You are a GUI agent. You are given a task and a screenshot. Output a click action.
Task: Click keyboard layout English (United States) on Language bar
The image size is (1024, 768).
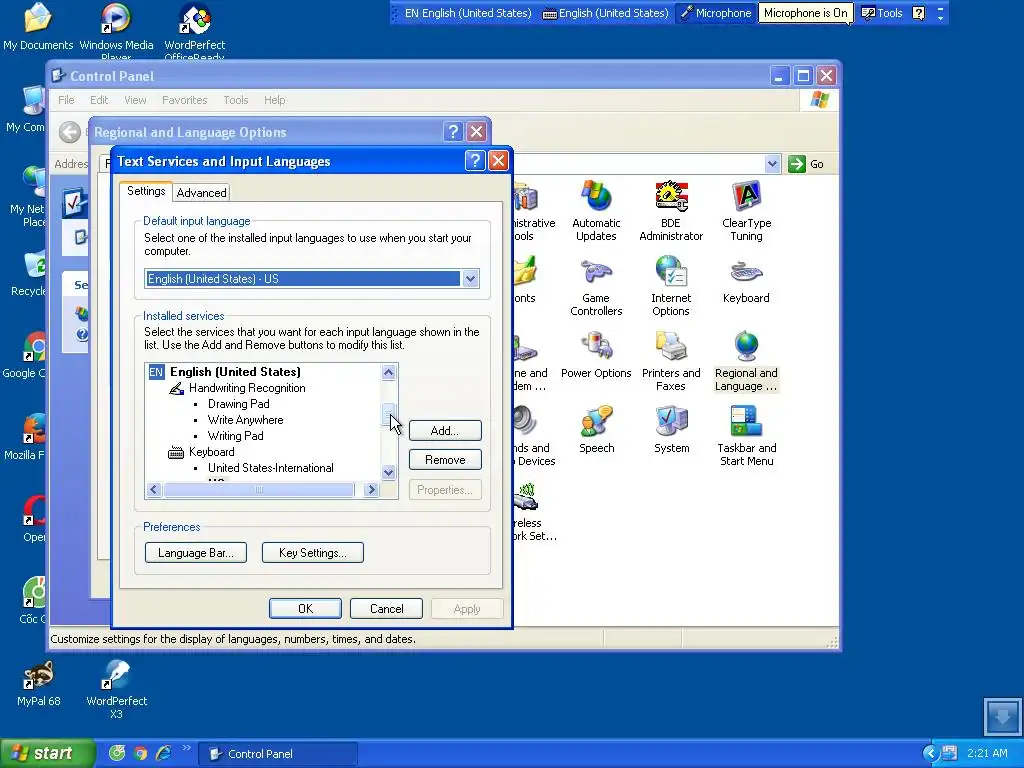coord(605,13)
